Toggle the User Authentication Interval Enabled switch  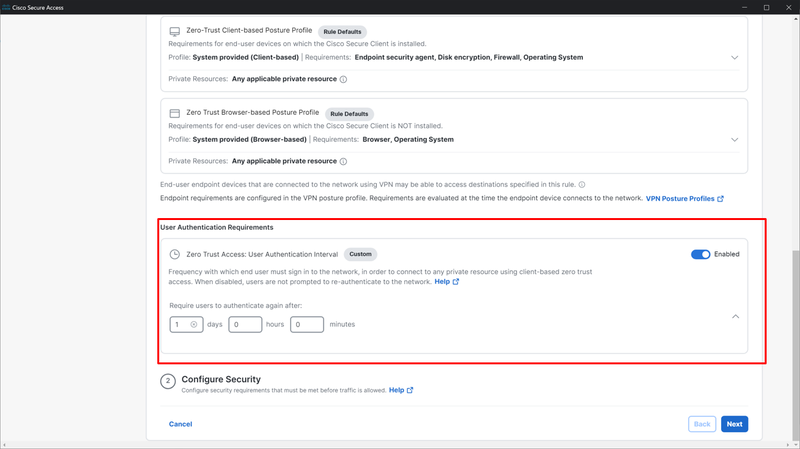pyautogui.click(x=701, y=254)
